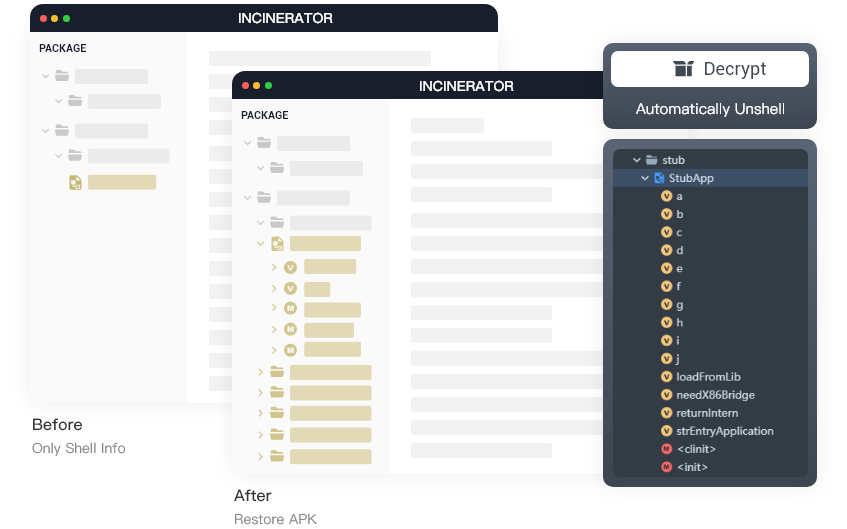Click variable icon beside needX86Bridge
847x529 pixels.
(x=667, y=395)
